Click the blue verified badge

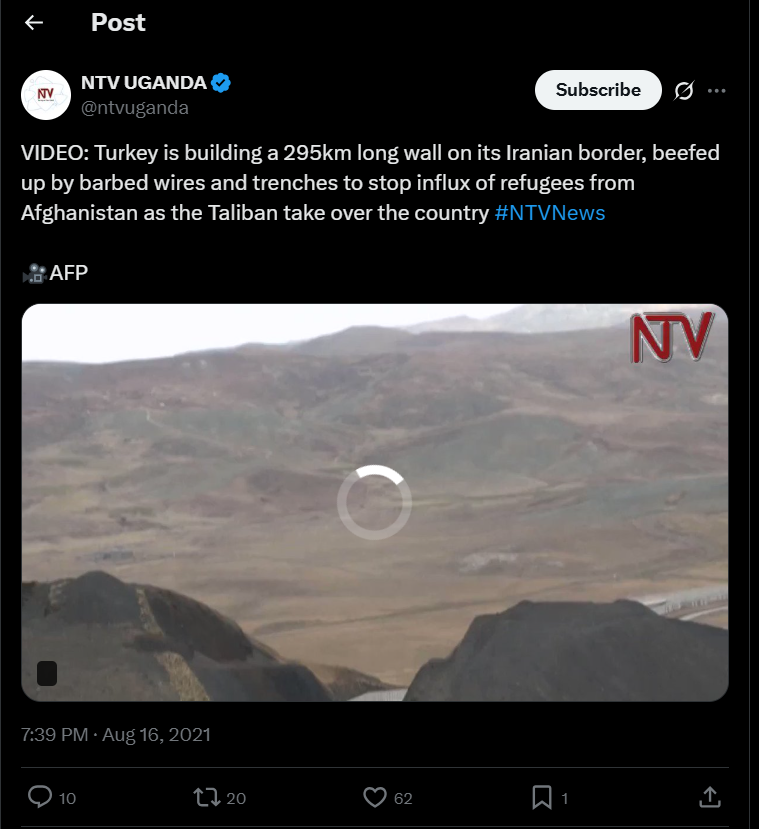tap(221, 83)
